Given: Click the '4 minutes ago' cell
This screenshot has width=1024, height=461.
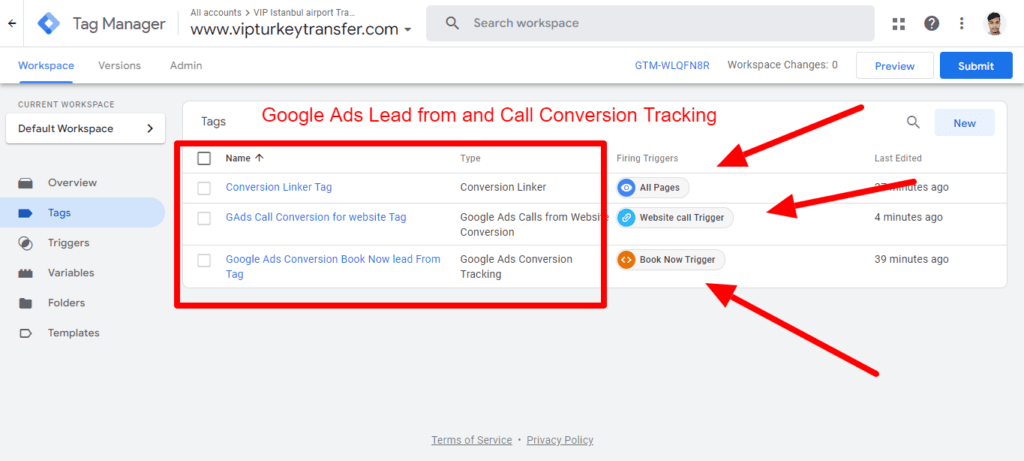Looking at the screenshot, I should [x=908, y=217].
